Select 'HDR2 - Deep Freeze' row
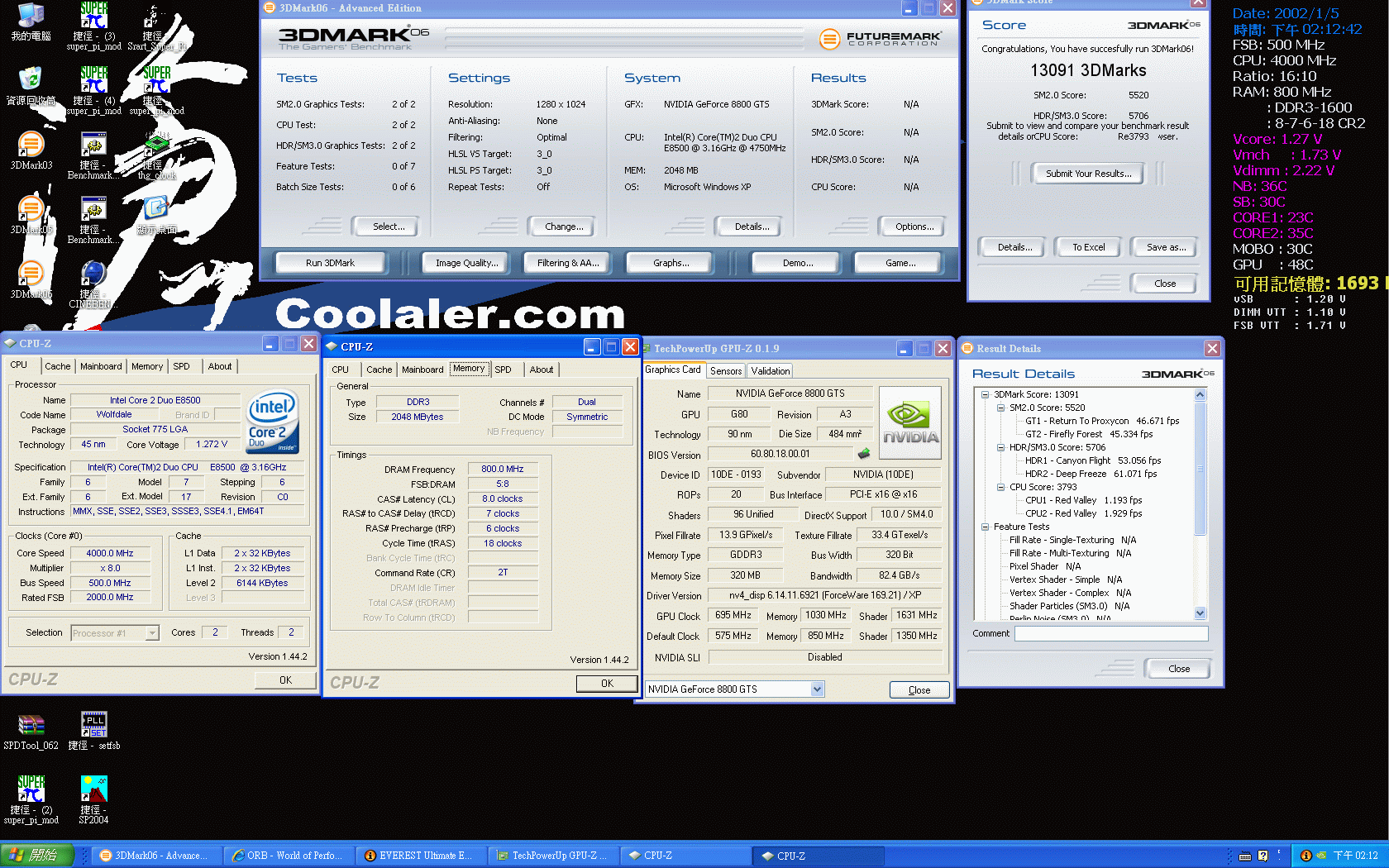The width and height of the screenshot is (1389, 868). pyautogui.click(x=1091, y=474)
